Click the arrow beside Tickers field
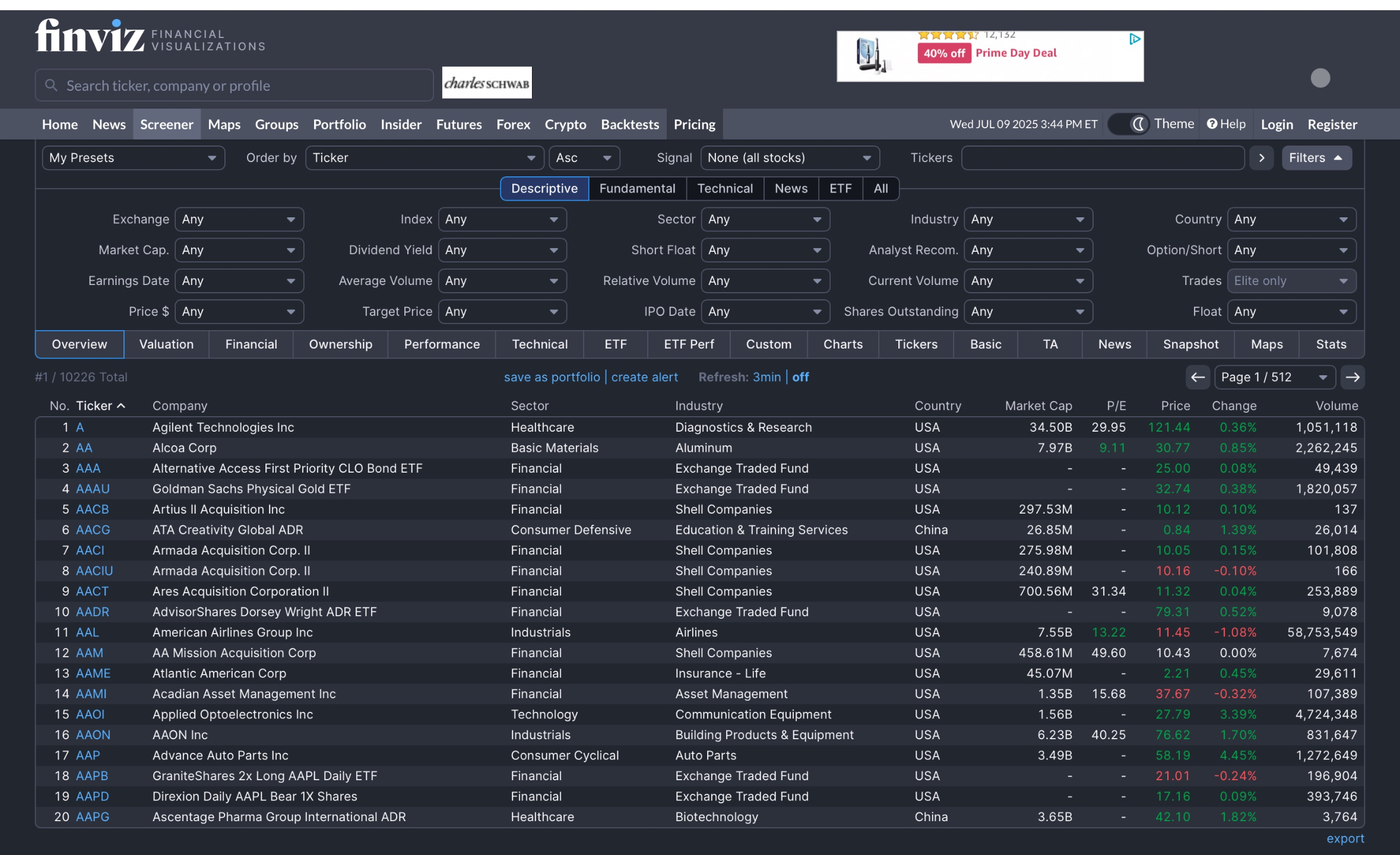The width and height of the screenshot is (1400, 855). pyautogui.click(x=1262, y=158)
